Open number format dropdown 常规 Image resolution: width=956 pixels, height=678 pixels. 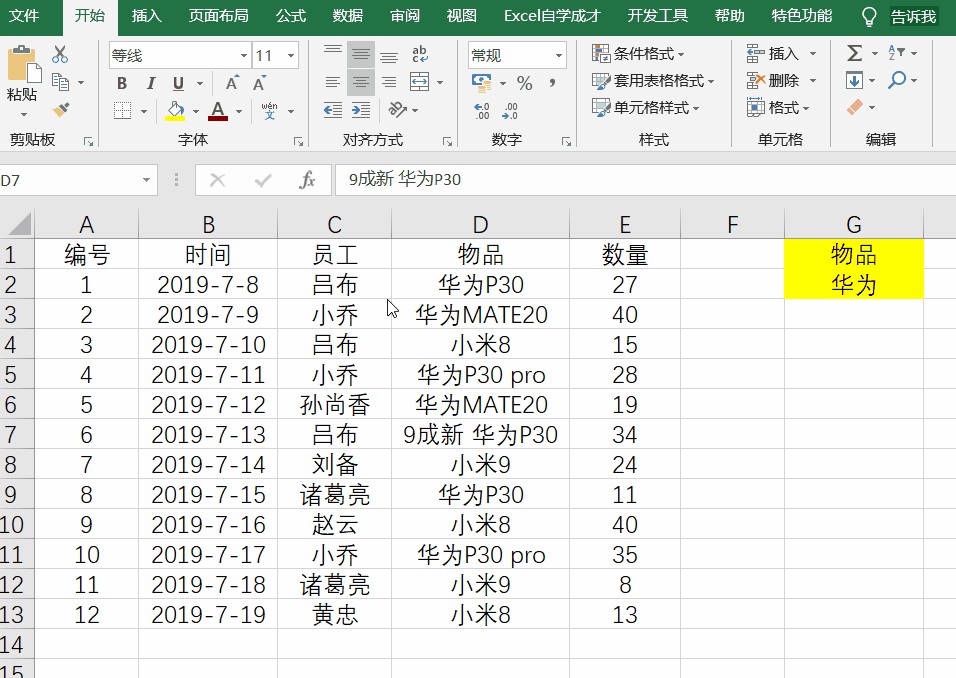558,55
